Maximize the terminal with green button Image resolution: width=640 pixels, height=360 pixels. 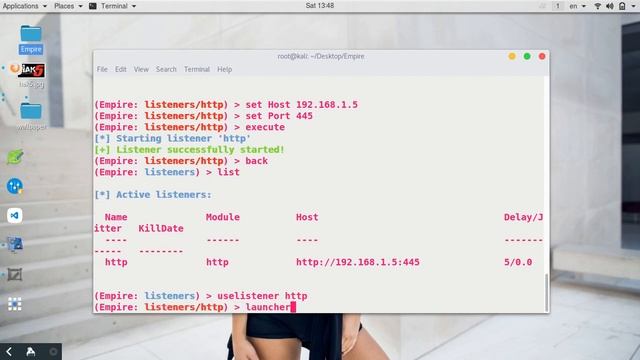(x=527, y=56)
